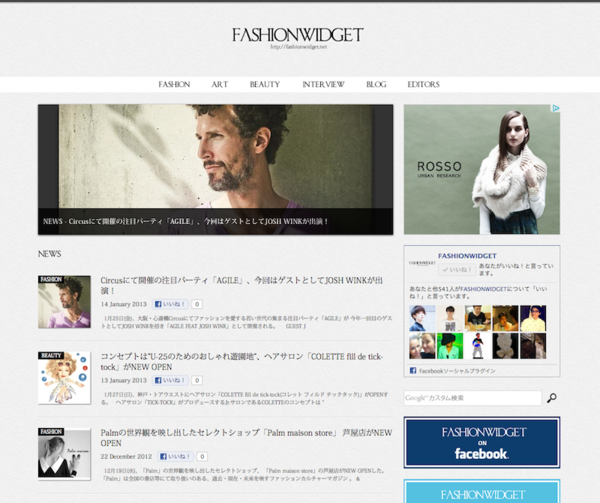The width and height of the screenshot is (600, 503).
Task: Click like count beside 22 December 2012
Action: click(202, 456)
